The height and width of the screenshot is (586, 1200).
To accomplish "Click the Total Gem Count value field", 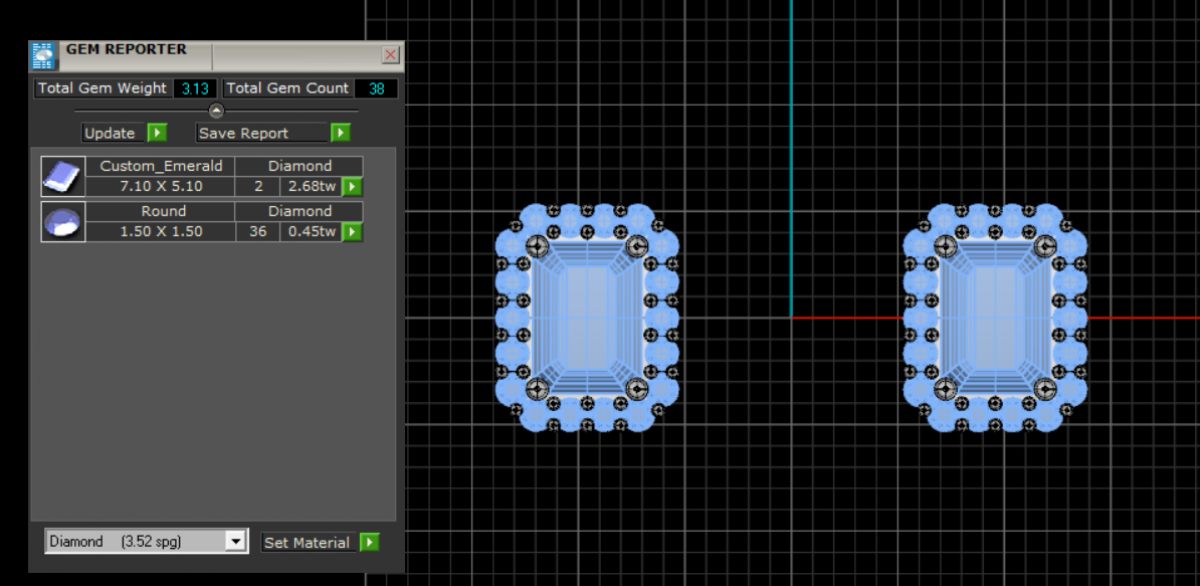I will [x=376, y=89].
